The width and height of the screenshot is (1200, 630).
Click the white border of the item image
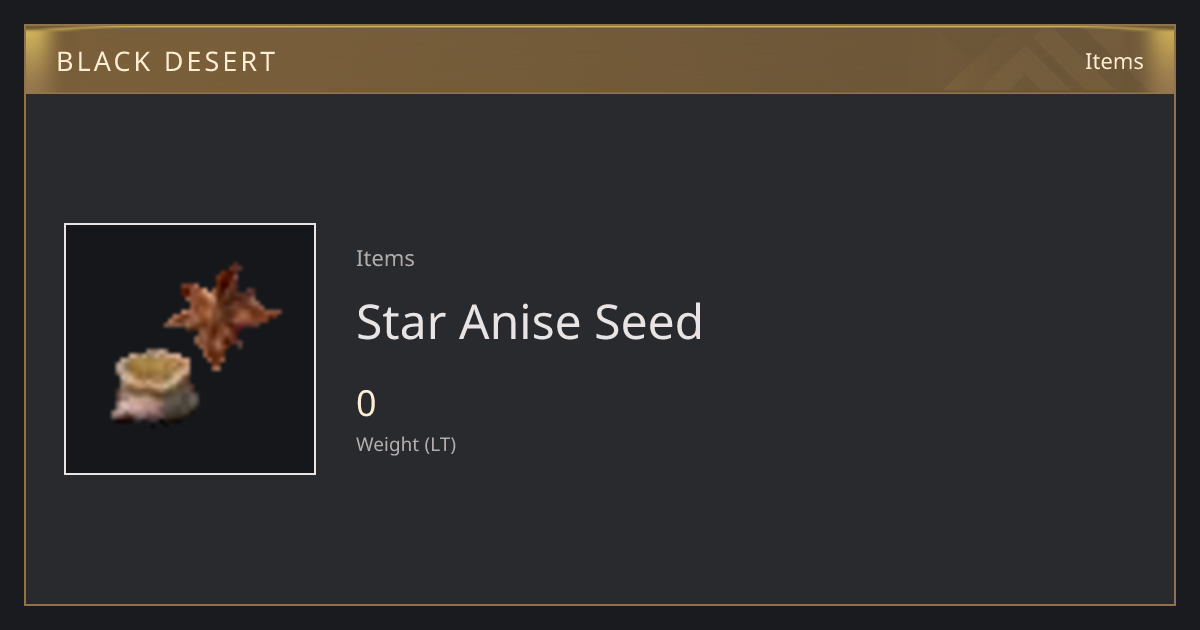coord(190,224)
